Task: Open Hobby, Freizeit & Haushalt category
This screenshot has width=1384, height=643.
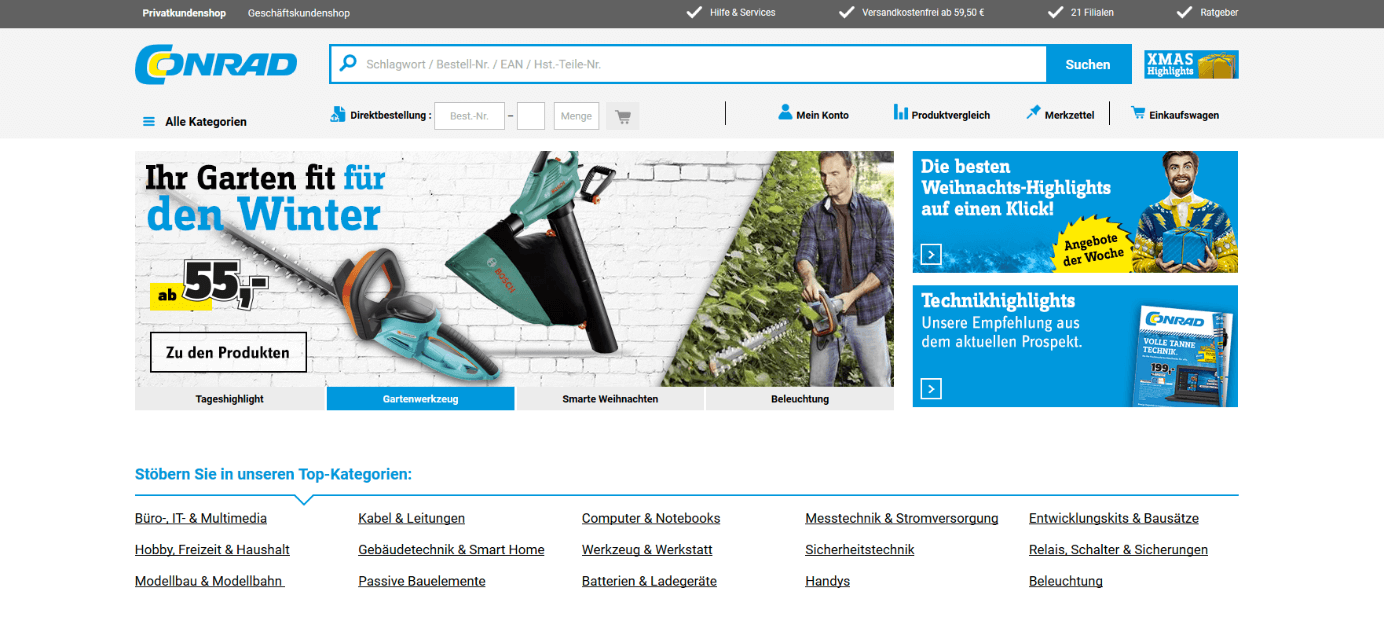Action: pyautogui.click(x=212, y=549)
